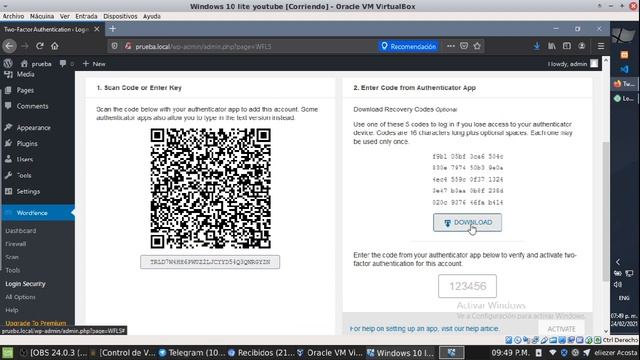640x360 pixels.
Task: Download recovery codes with DOWNLOAD button
Action: coord(467,222)
